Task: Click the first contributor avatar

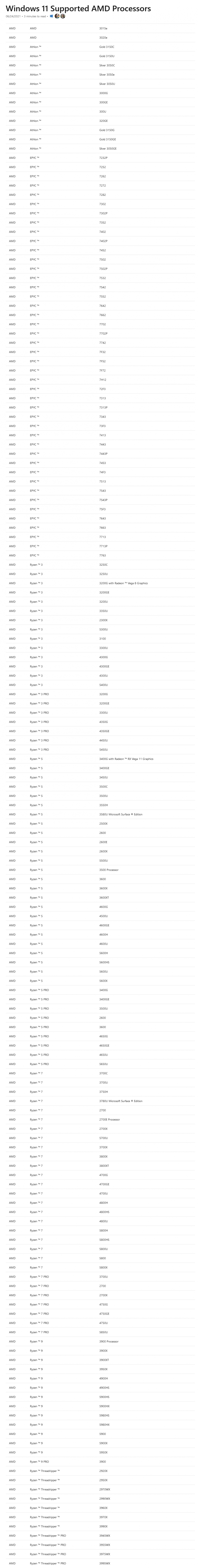Action: [57, 16]
